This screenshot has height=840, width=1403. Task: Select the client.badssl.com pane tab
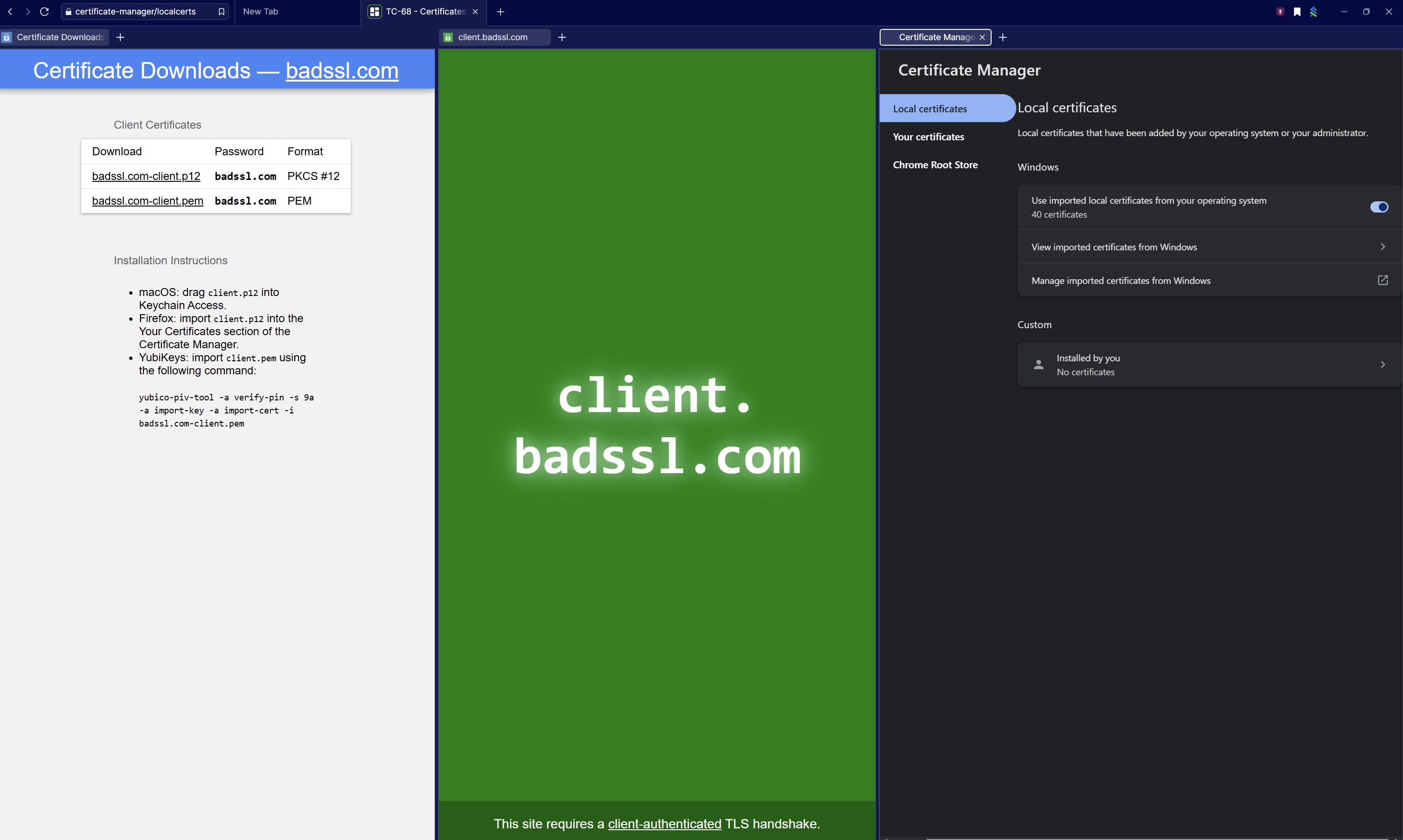click(x=495, y=37)
